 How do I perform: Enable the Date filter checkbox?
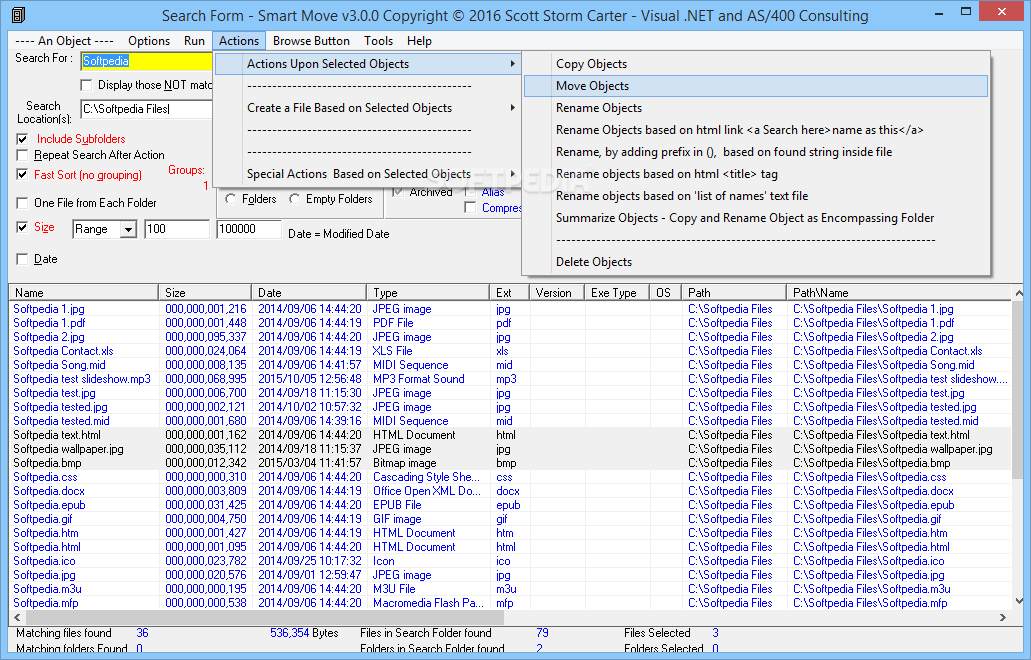click(x=22, y=259)
